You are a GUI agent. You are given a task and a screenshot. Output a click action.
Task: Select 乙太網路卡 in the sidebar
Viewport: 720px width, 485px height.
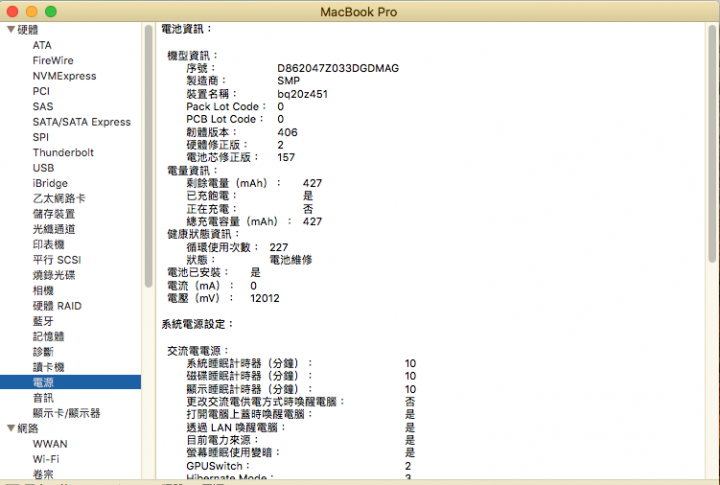click(59, 198)
